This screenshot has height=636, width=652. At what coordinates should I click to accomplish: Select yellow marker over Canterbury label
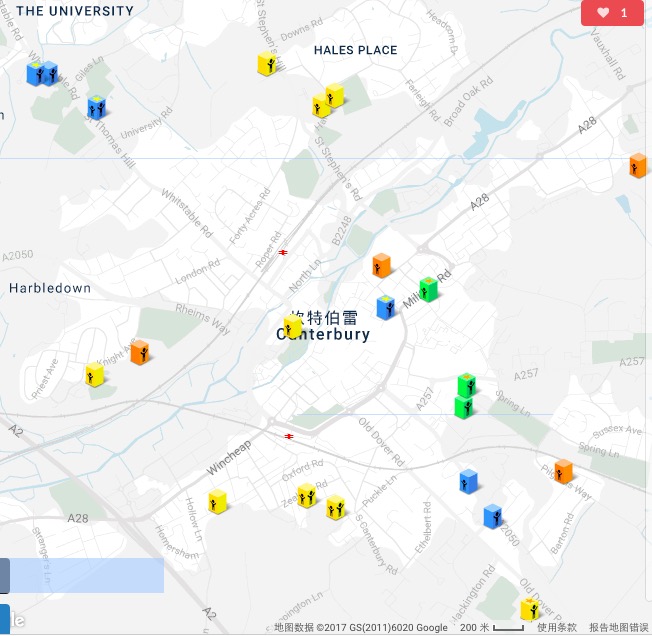[293, 326]
